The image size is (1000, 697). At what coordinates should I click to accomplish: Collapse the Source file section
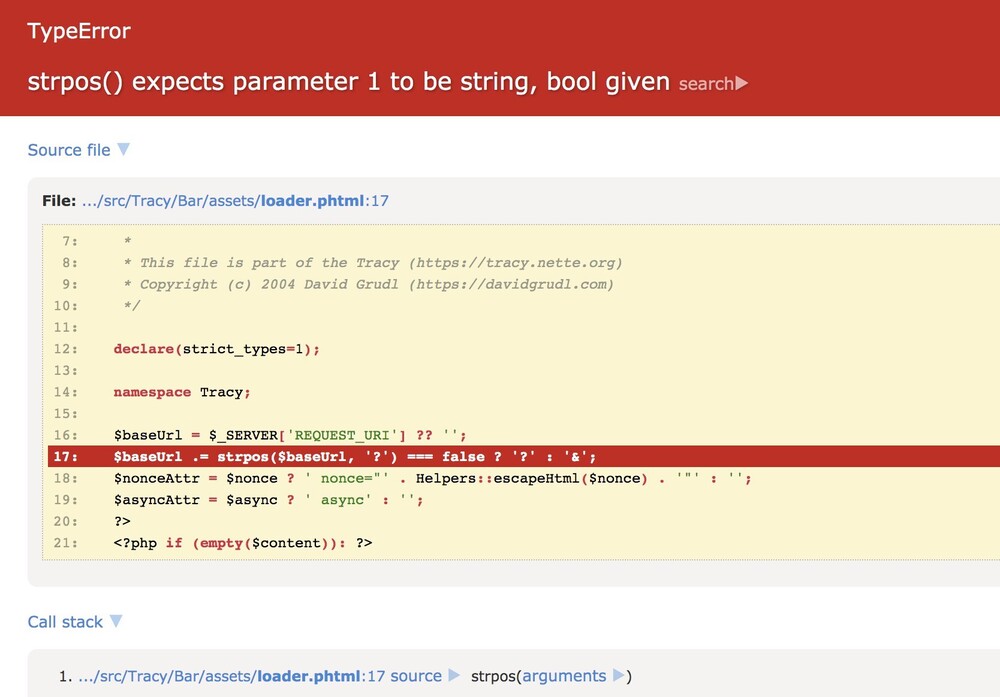pyautogui.click(x=124, y=149)
